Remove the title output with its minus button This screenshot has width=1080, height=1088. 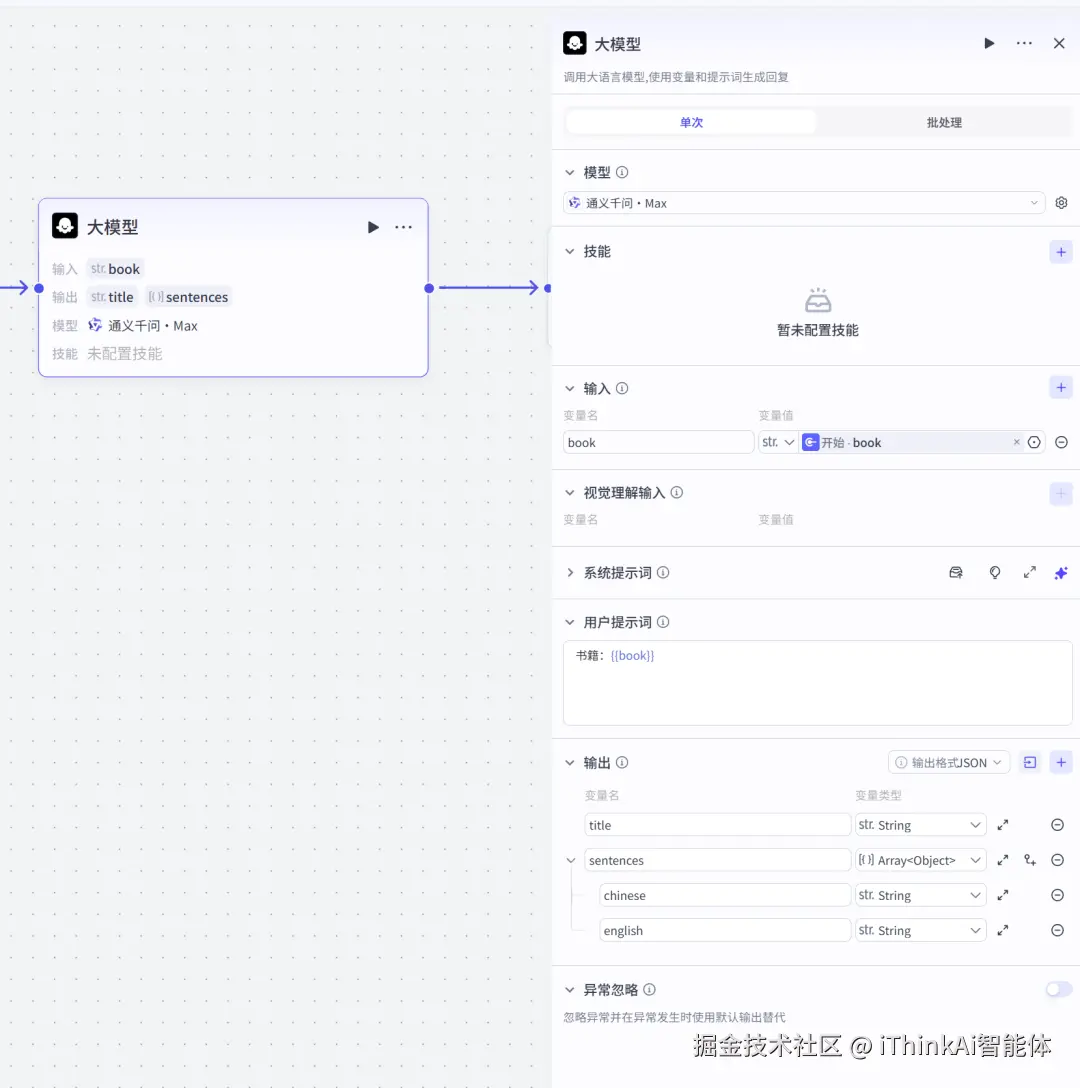[x=1057, y=824]
